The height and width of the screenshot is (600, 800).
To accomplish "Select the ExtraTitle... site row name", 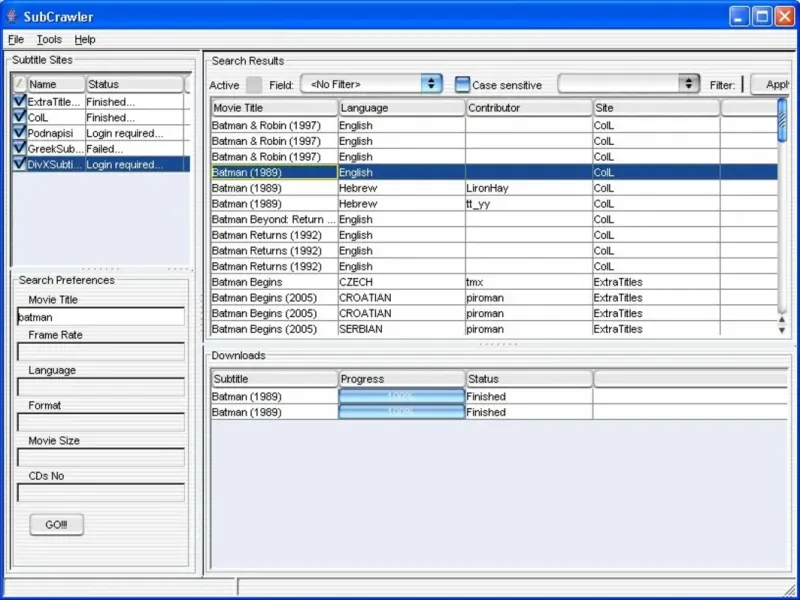I will click(x=53, y=102).
